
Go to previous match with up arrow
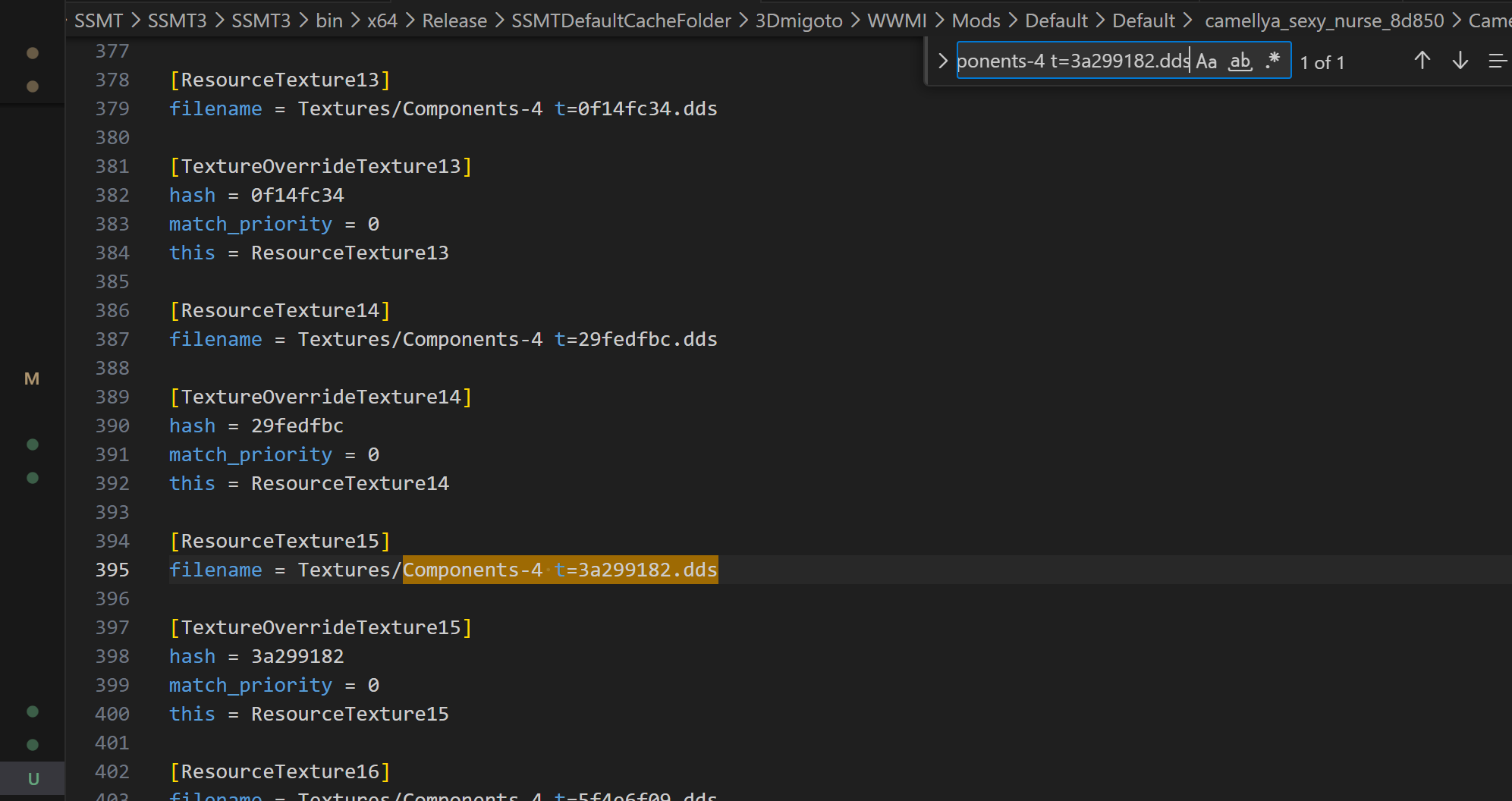pyautogui.click(x=1422, y=61)
